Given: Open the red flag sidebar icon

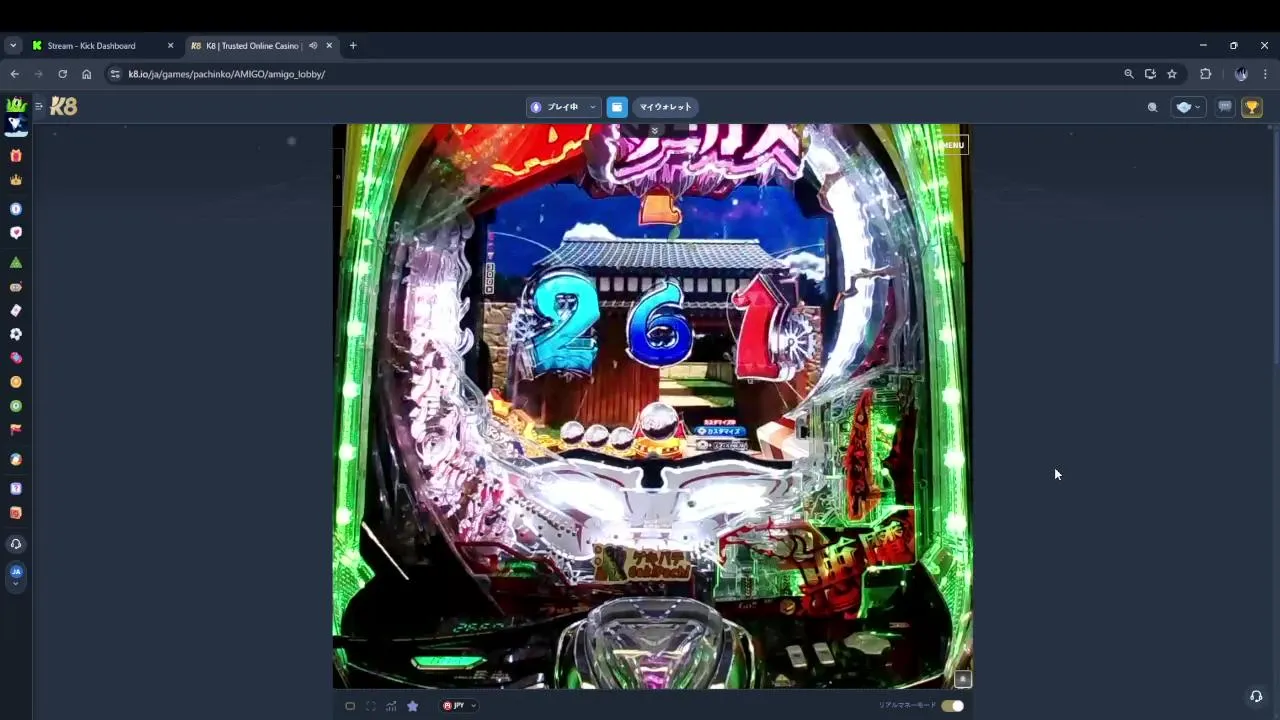Looking at the screenshot, I should point(15,430).
